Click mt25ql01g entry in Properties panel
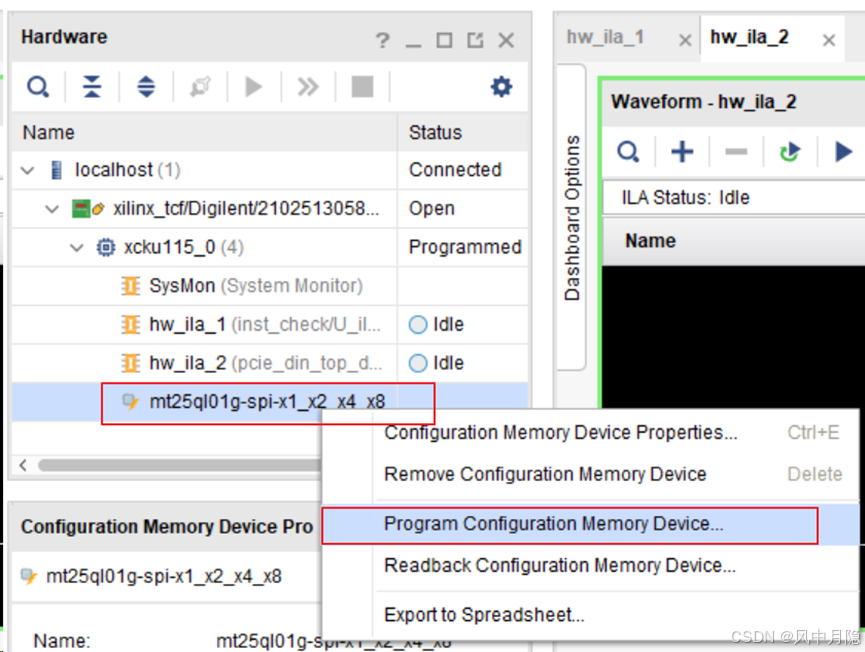The width and height of the screenshot is (865, 652). pos(163,576)
